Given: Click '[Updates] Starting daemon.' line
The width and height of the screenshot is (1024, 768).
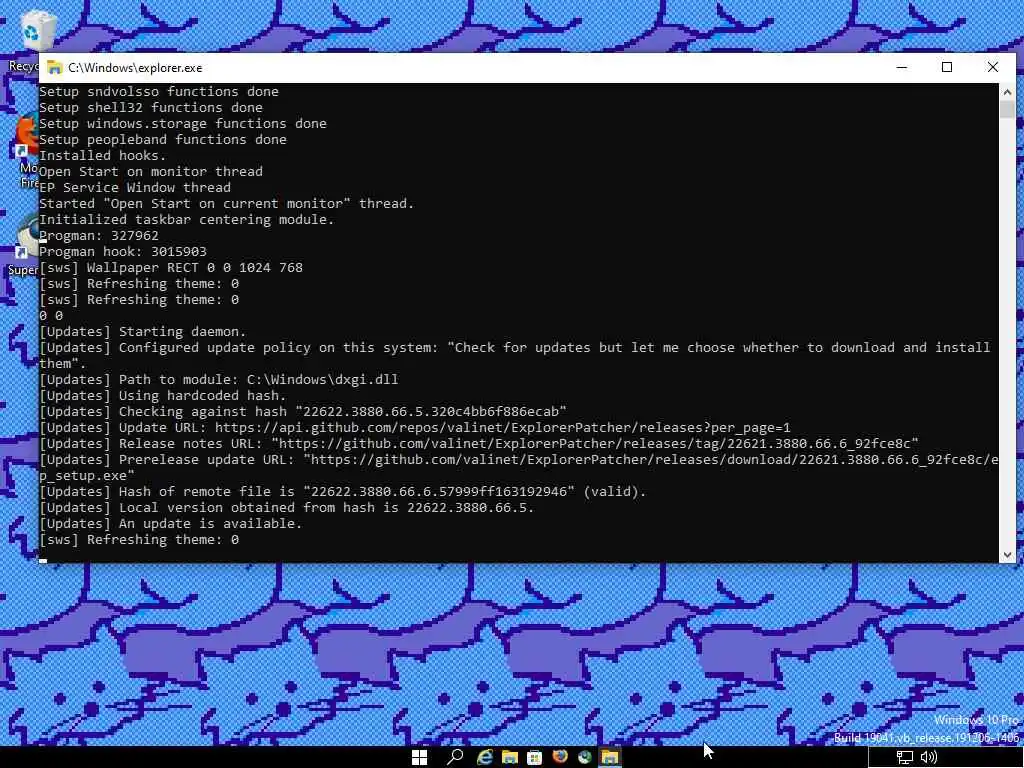Looking at the screenshot, I should (142, 331).
